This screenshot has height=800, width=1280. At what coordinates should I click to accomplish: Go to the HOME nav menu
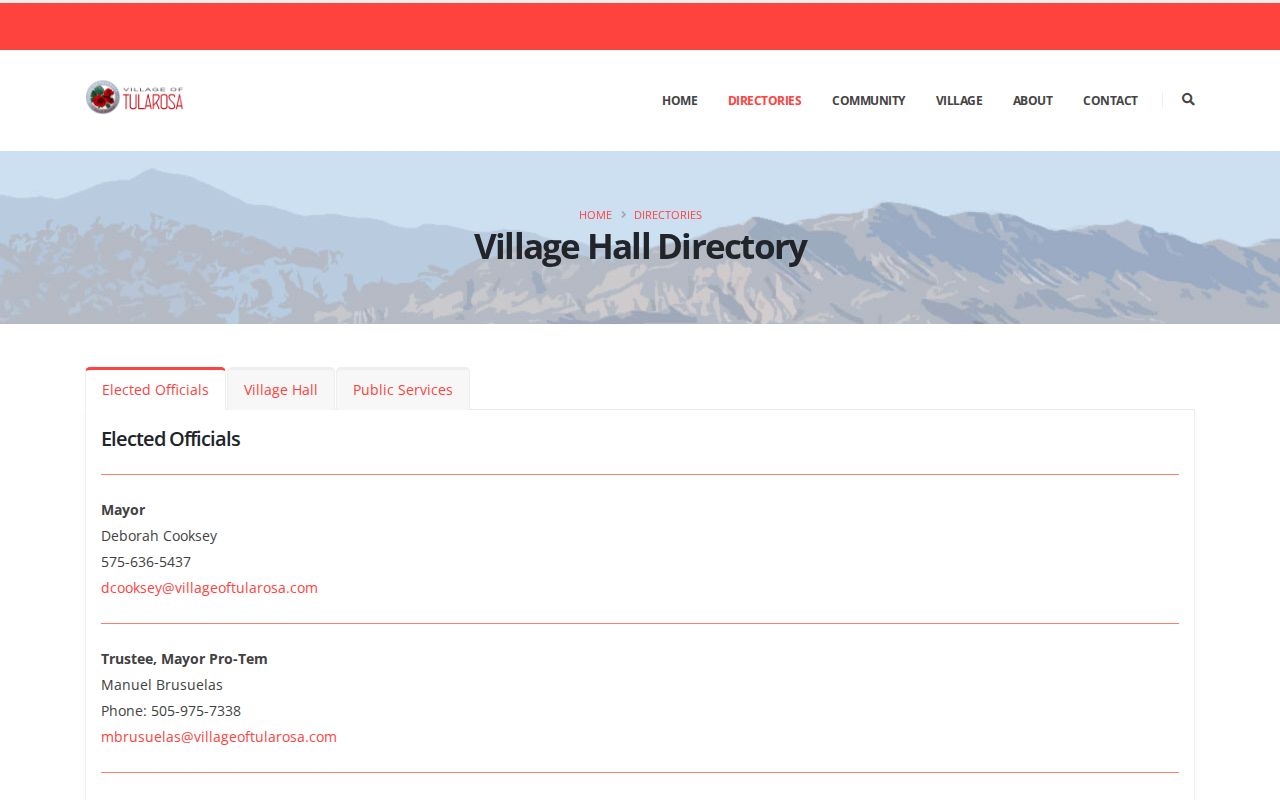coord(680,100)
